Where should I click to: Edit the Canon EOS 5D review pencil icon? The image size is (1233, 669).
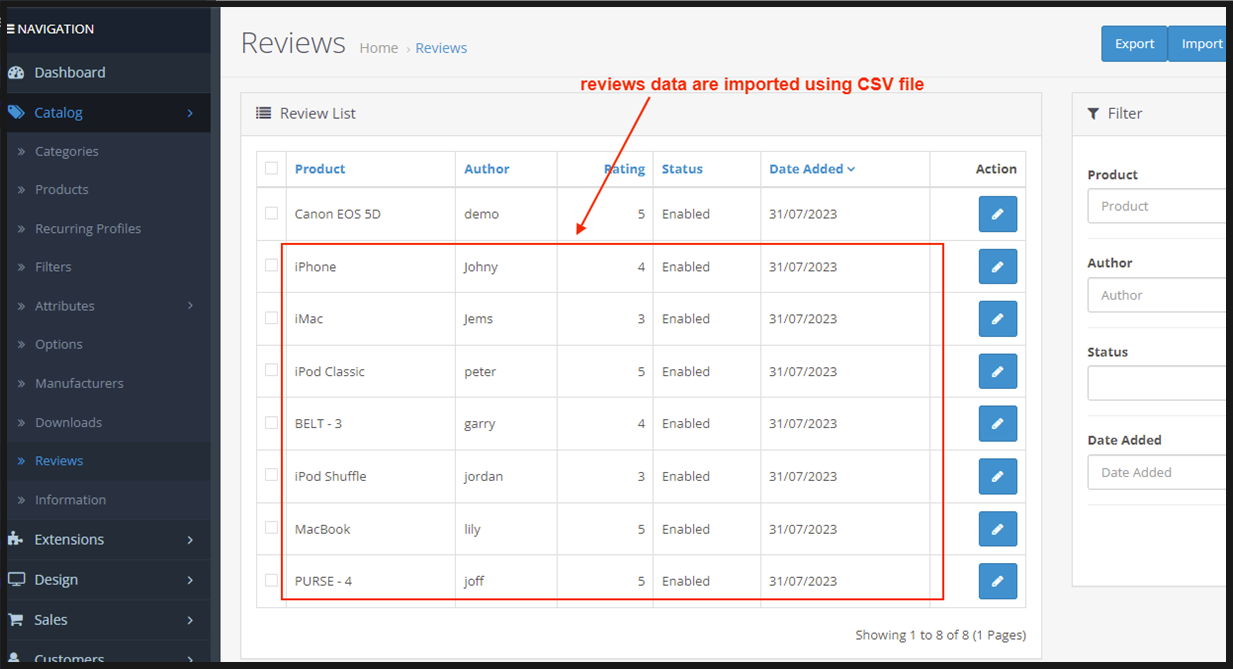[x=997, y=214]
